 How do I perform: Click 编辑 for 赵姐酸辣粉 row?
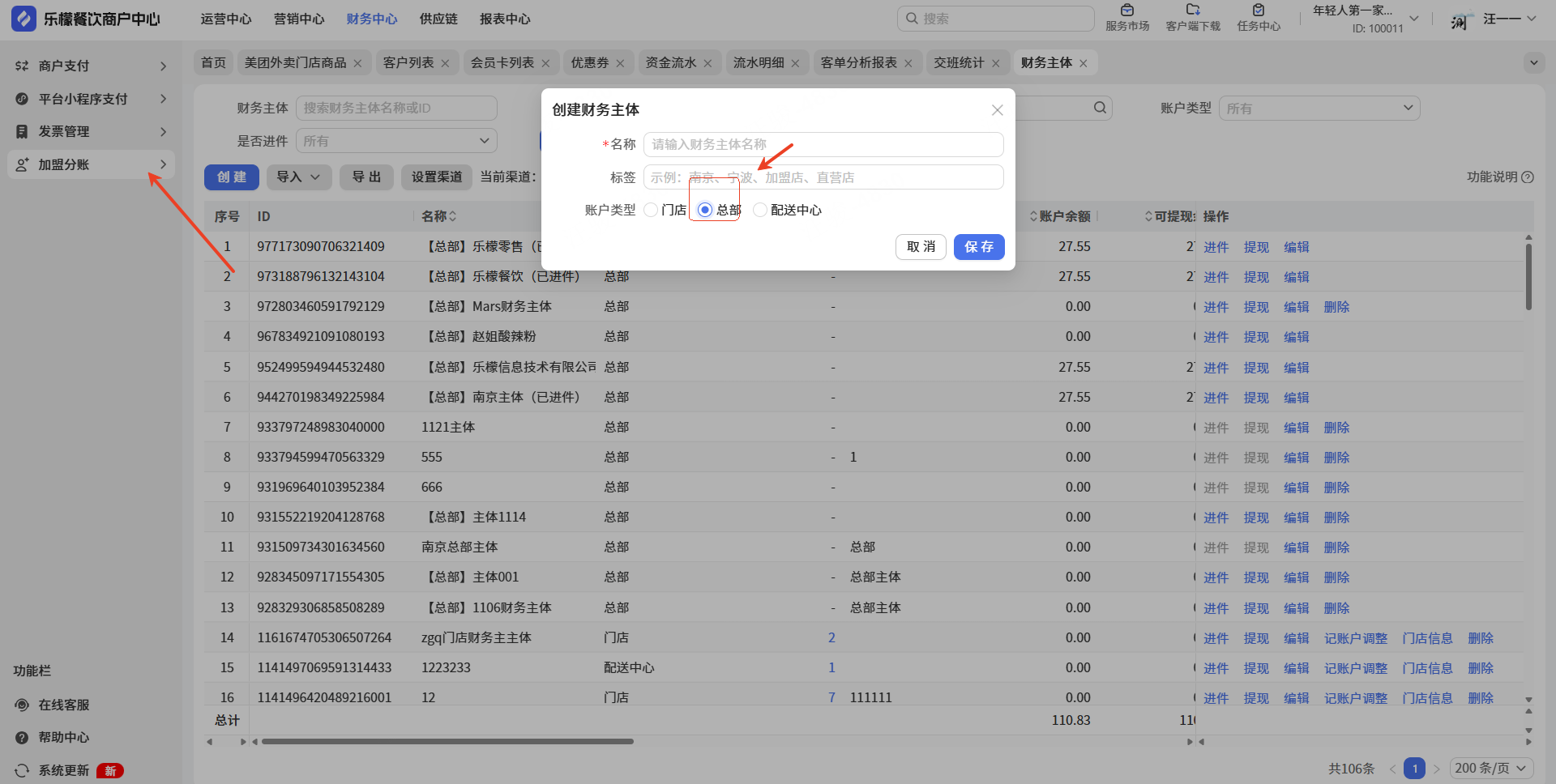[x=1297, y=337]
